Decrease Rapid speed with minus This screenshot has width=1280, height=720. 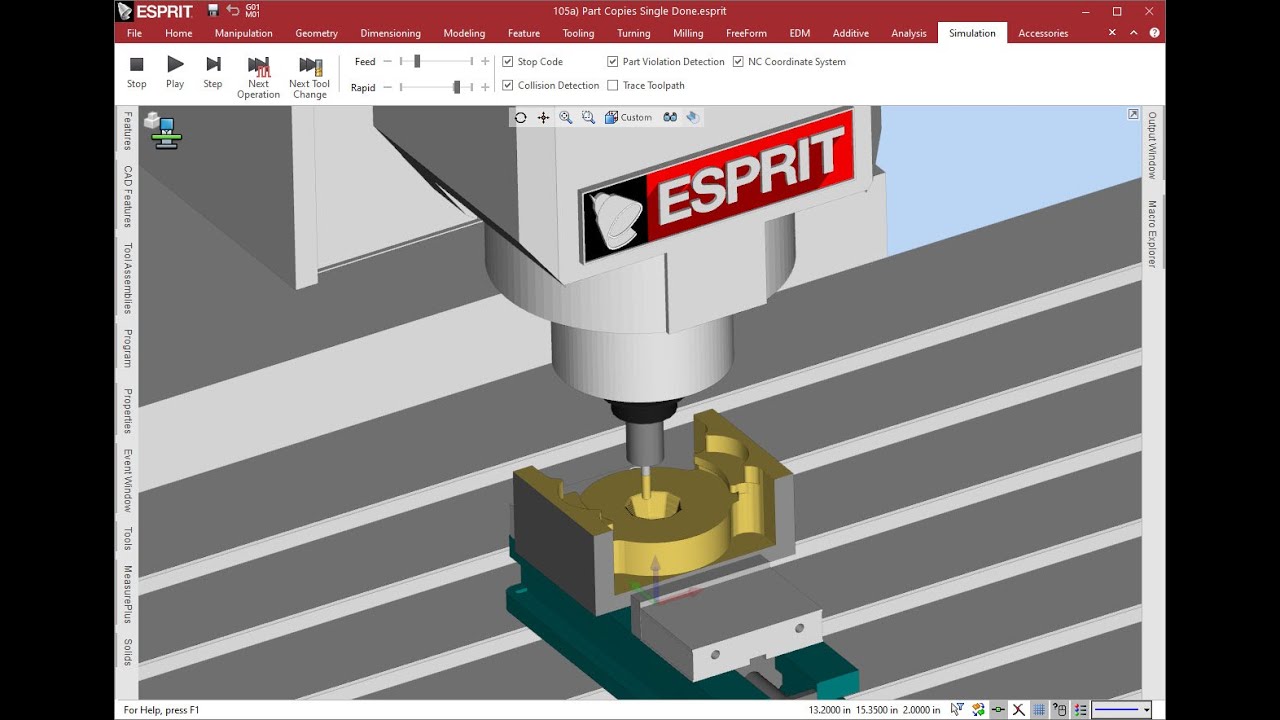tap(387, 87)
